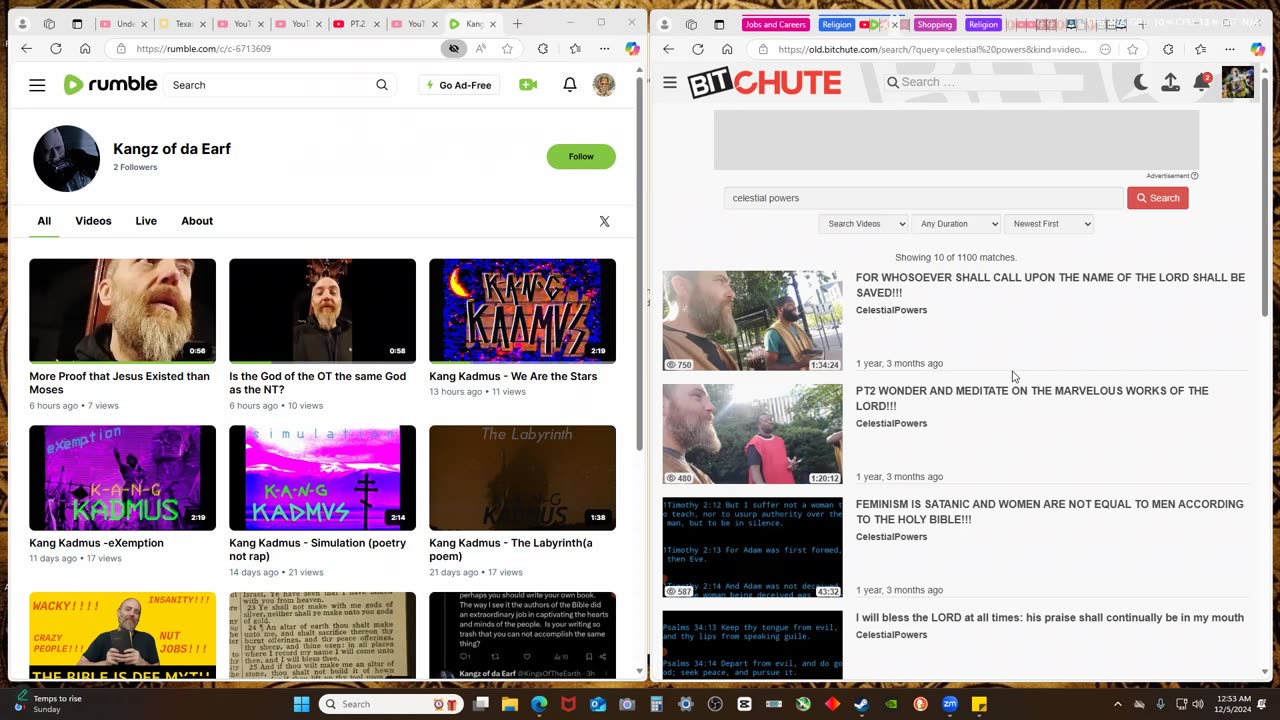Screen dimensions: 1280x720
Task: Open CelestialPowers link under first BitChute result
Action: tap(891, 310)
